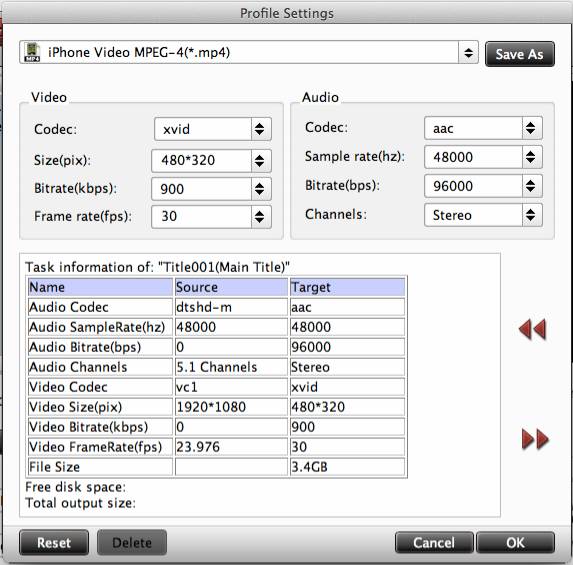The height and width of the screenshot is (565, 573).
Task: Select the File Size row name
Action: click(100, 467)
